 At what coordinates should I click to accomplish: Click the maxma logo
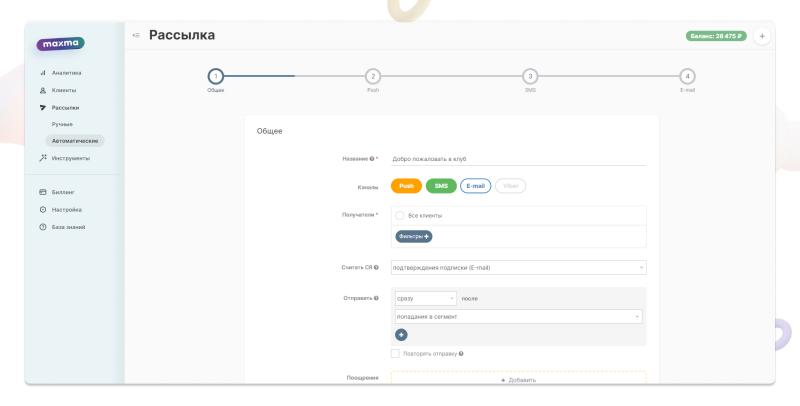tap(60, 44)
